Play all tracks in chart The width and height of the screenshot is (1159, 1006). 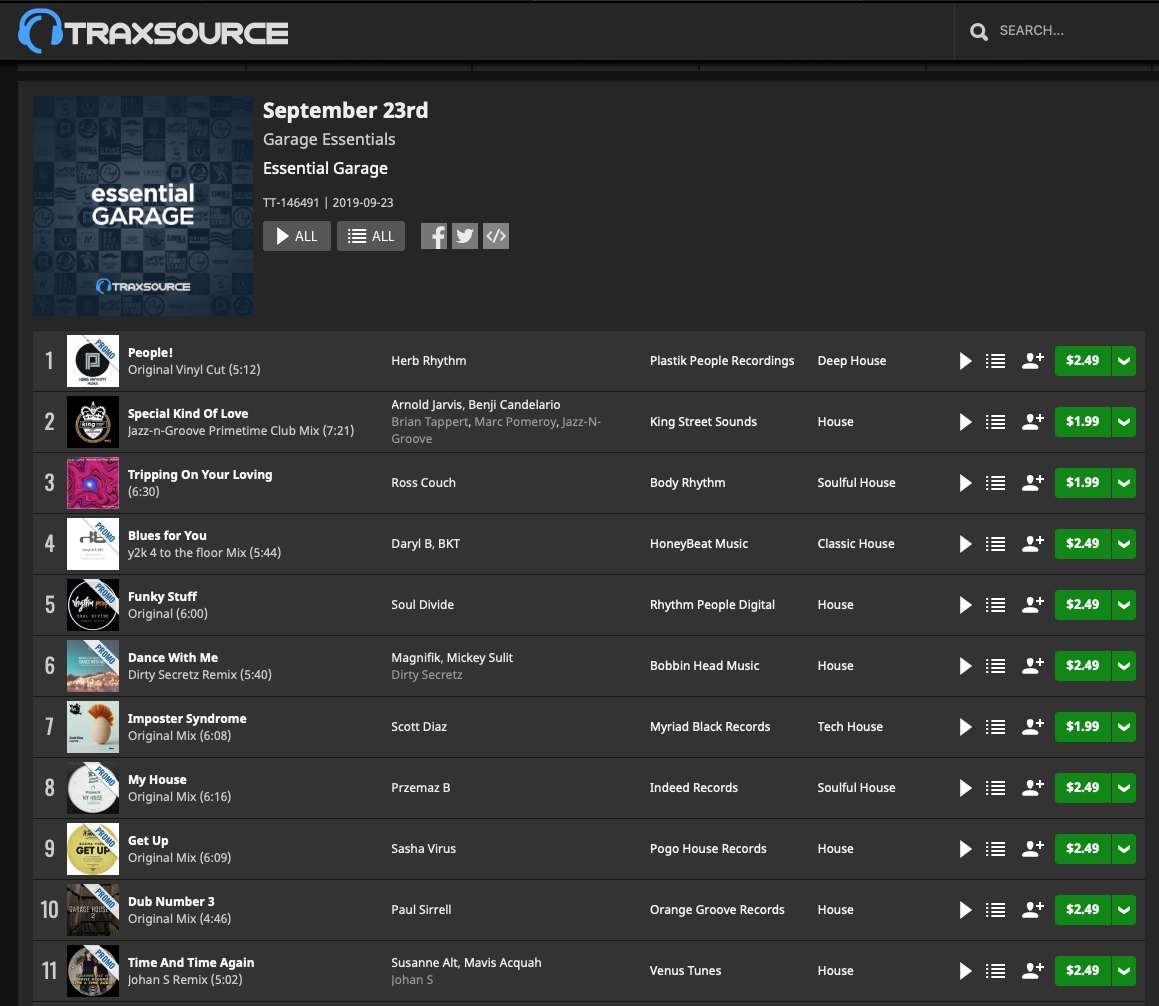click(296, 237)
